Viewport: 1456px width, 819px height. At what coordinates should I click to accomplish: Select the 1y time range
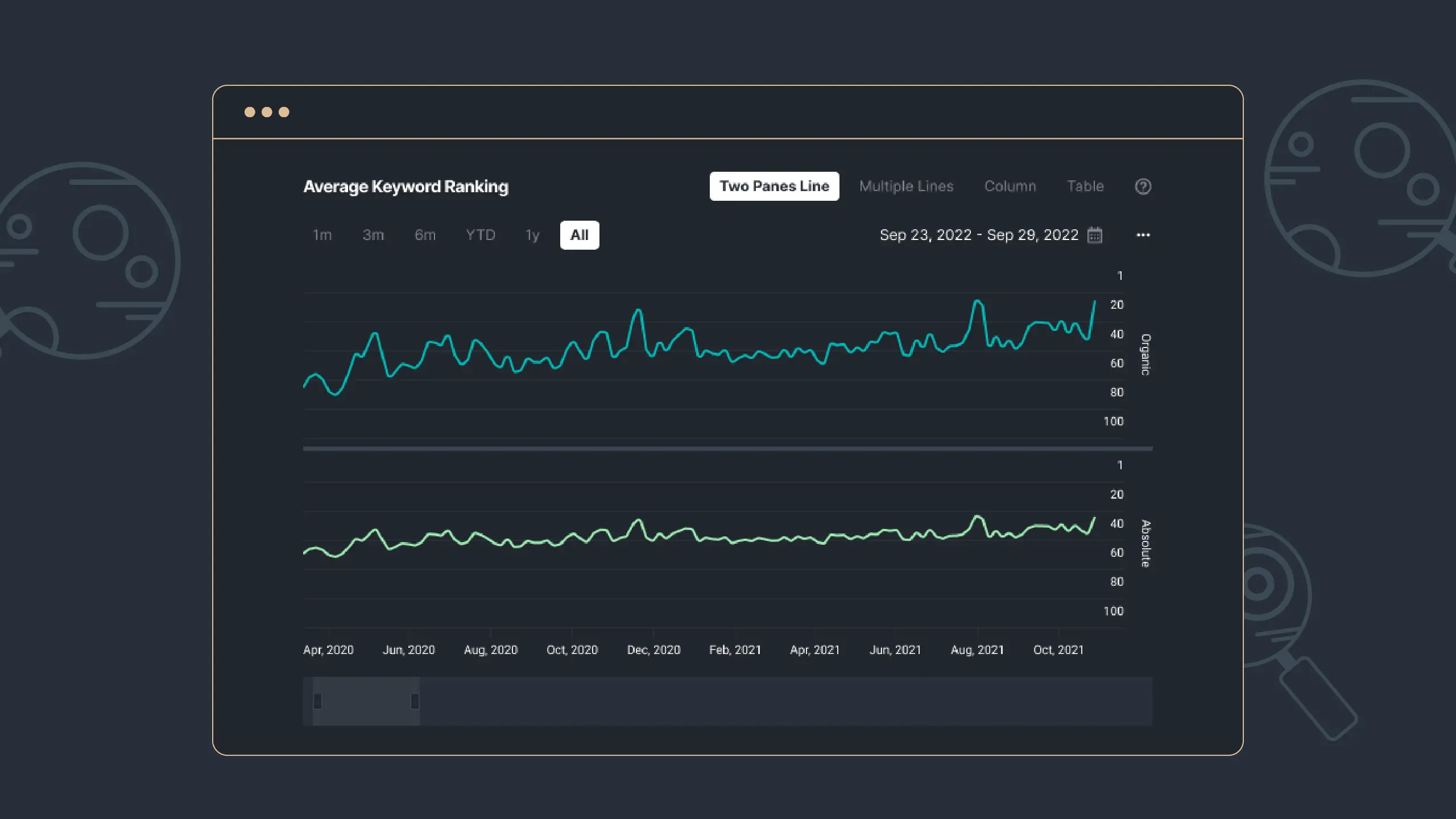[532, 235]
